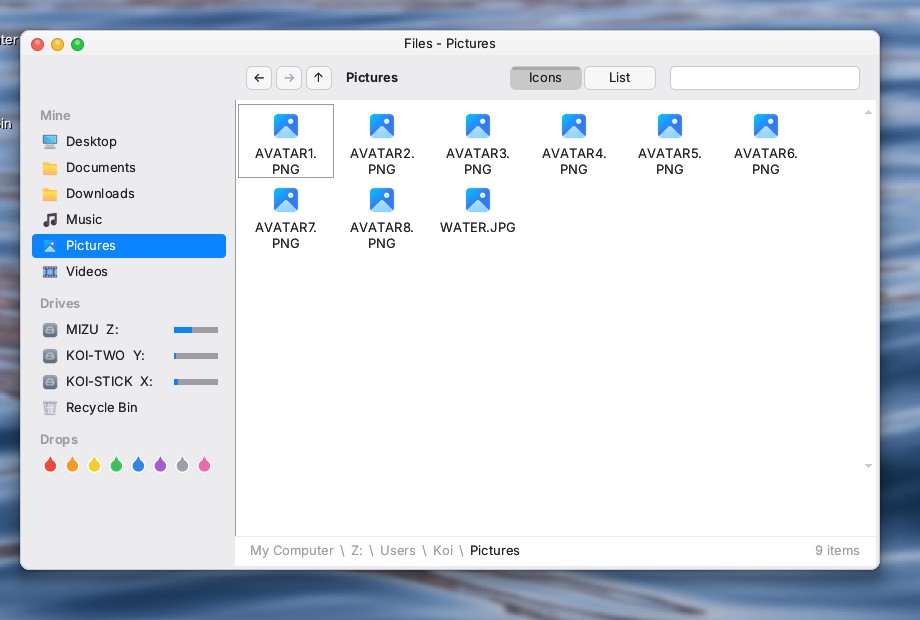Open the MIZU Z: drive
The image size is (920, 620).
[129, 330]
